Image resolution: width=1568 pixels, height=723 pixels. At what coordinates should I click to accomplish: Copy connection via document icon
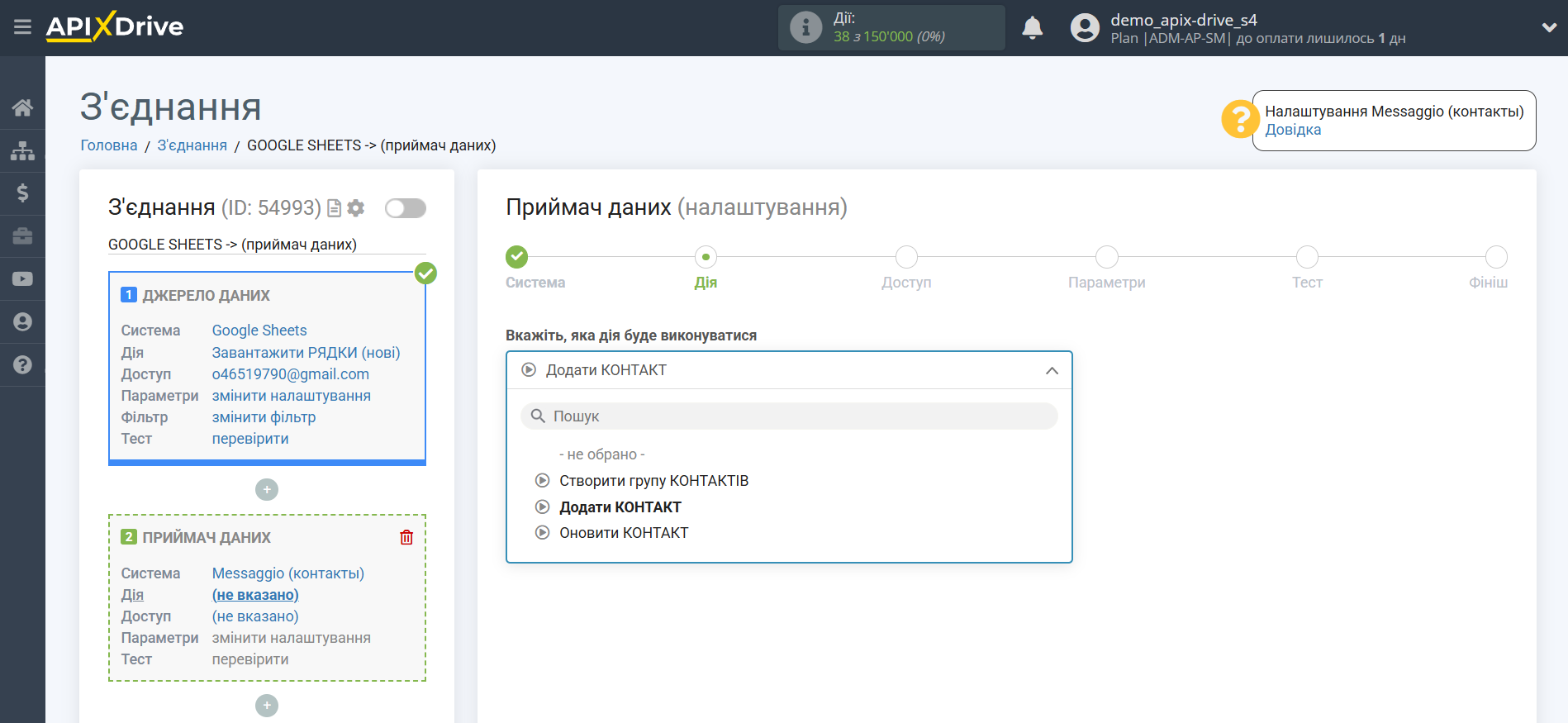tap(335, 208)
